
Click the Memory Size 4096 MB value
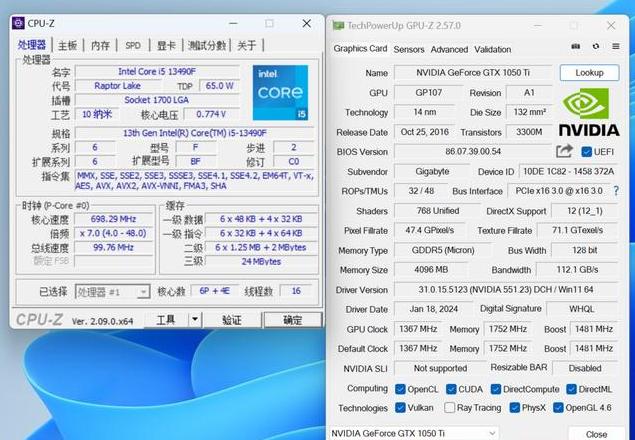coord(431,270)
